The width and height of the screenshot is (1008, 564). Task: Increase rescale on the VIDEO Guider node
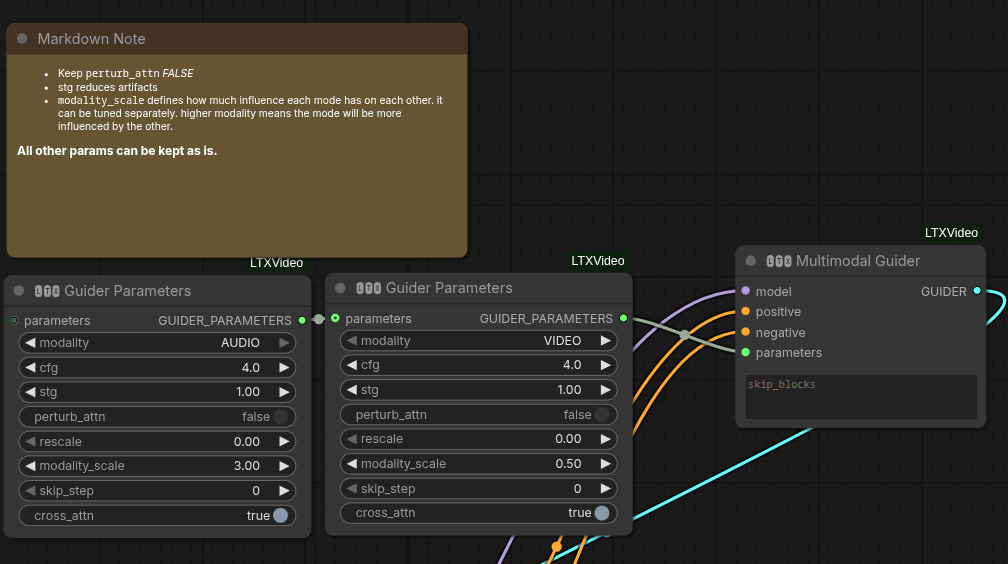[x=606, y=439]
